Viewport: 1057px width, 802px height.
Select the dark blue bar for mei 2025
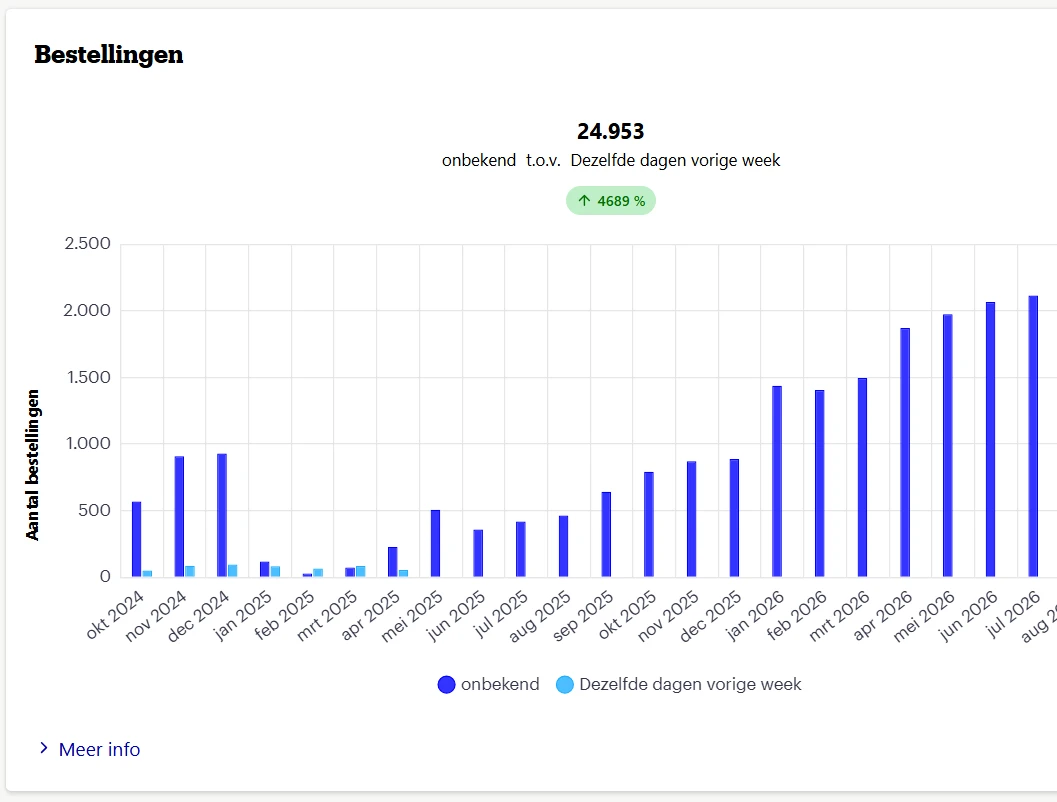tap(435, 543)
